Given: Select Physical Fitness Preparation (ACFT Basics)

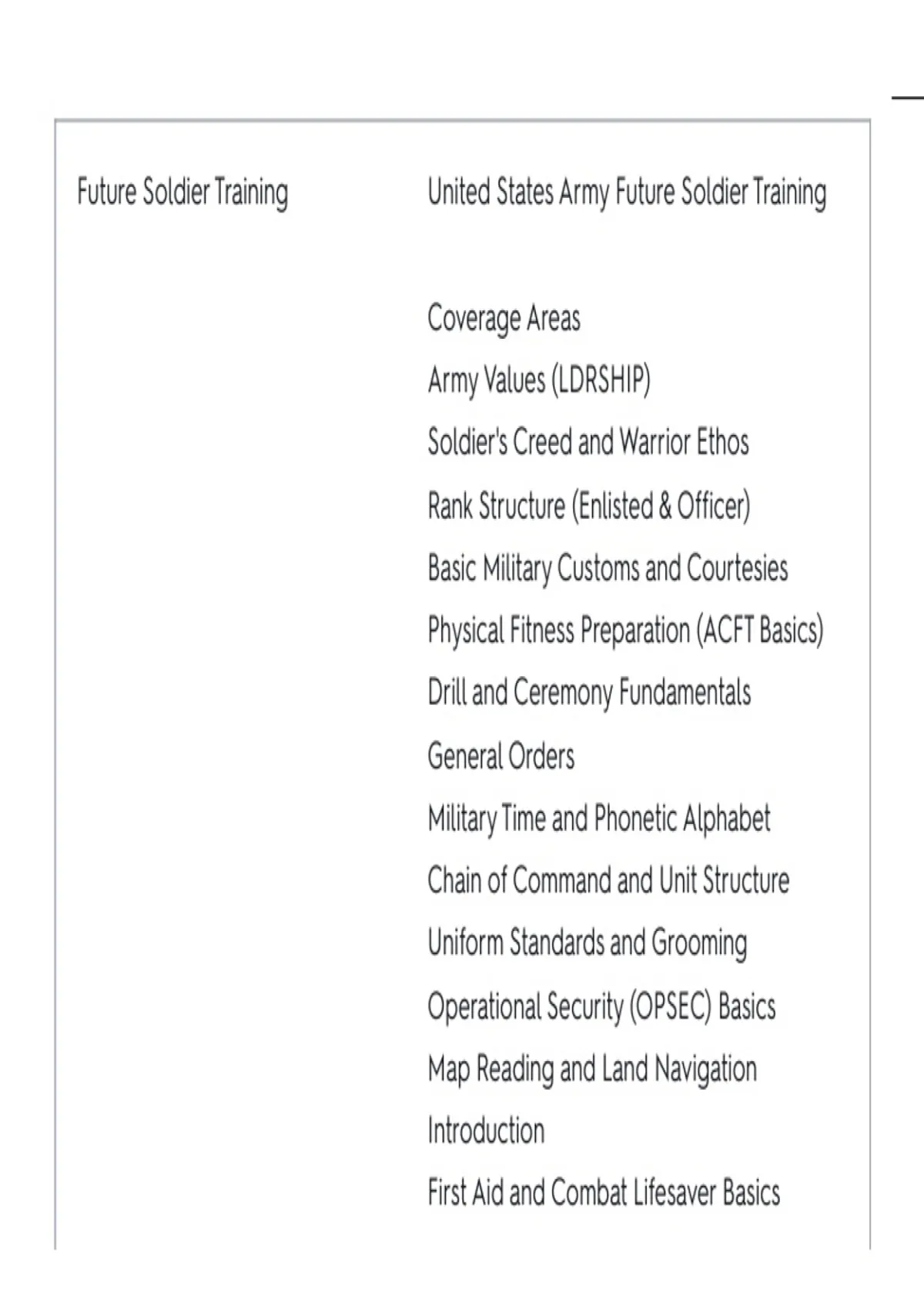Looking at the screenshot, I should point(625,631).
